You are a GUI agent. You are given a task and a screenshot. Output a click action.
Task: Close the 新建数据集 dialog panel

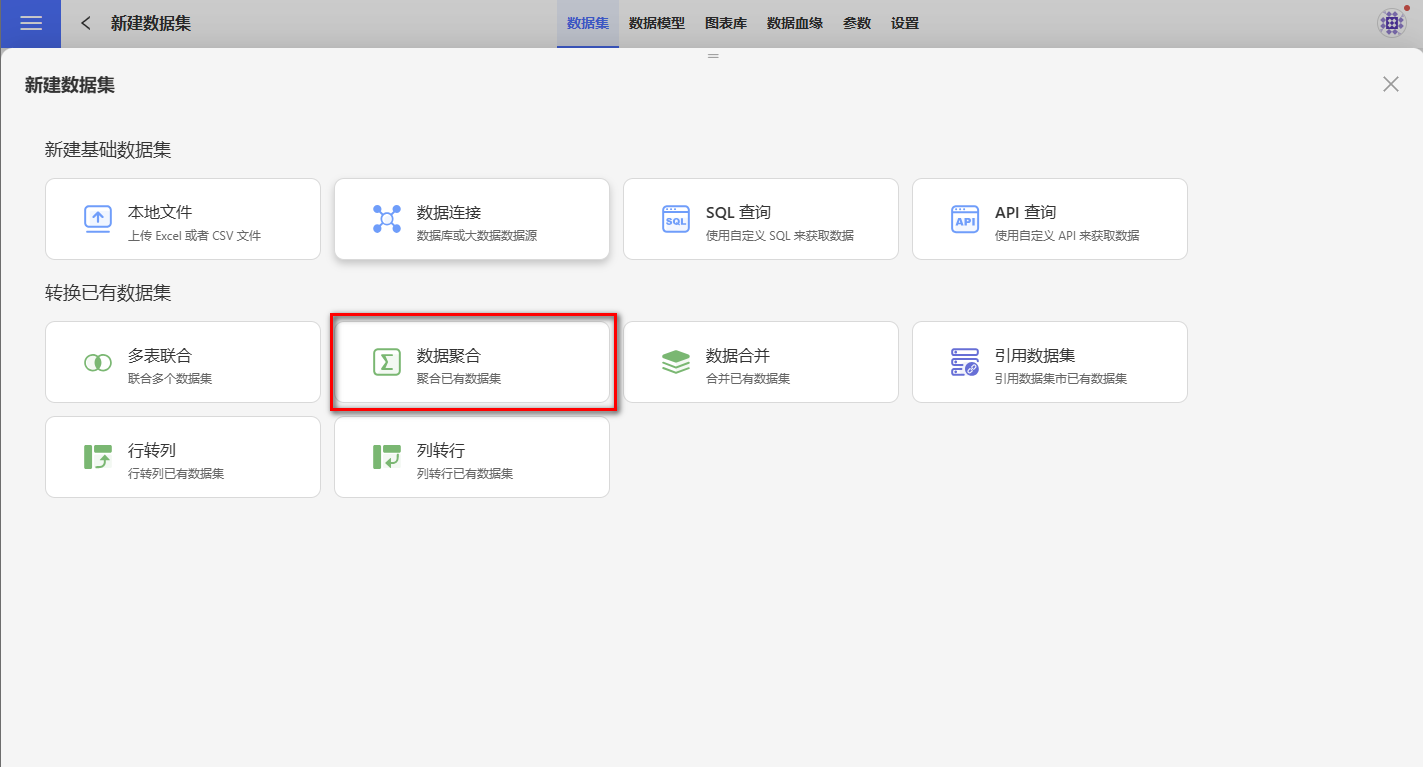pyautogui.click(x=1391, y=84)
